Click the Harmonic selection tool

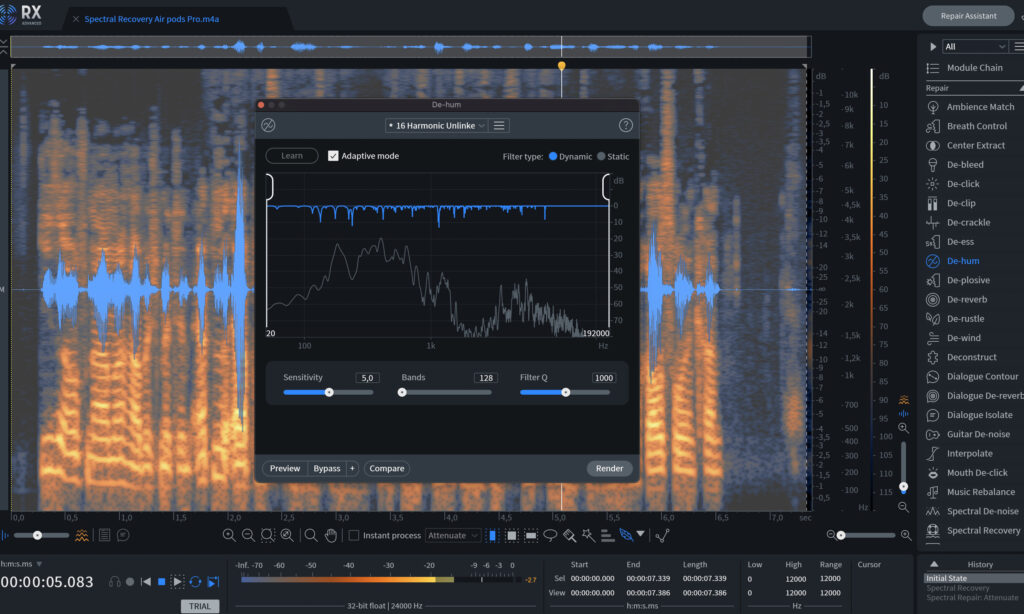pyautogui.click(x=607, y=536)
